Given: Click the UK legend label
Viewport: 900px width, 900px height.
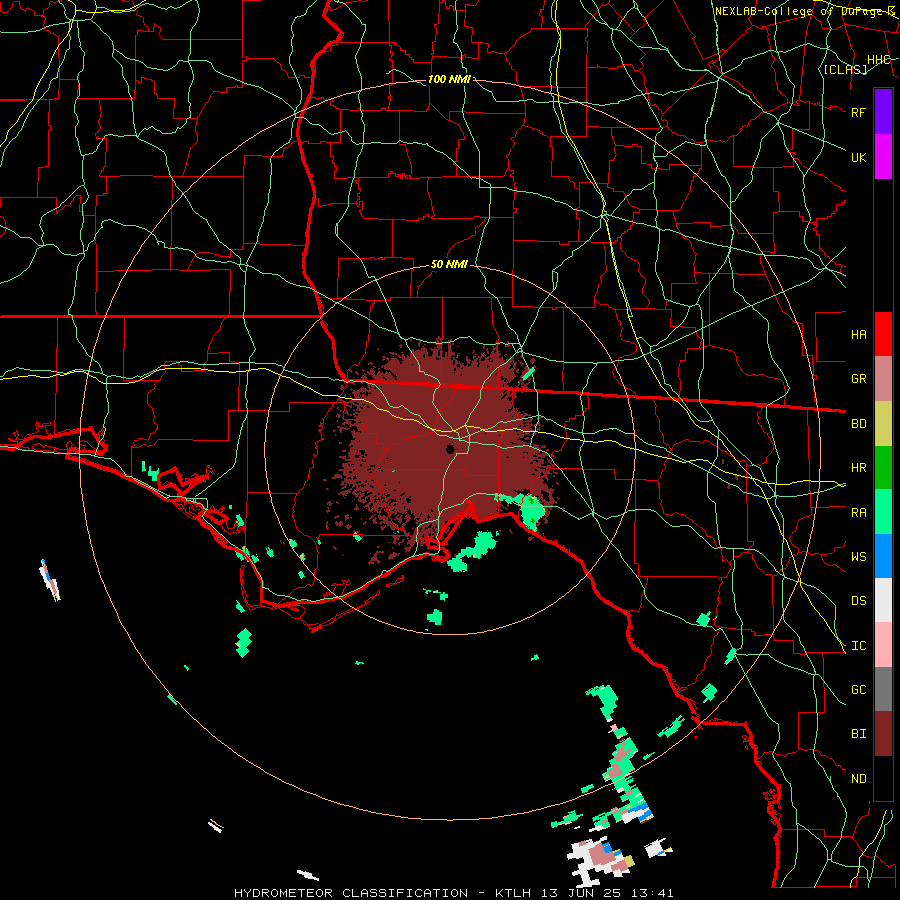Looking at the screenshot, I should (859, 157).
